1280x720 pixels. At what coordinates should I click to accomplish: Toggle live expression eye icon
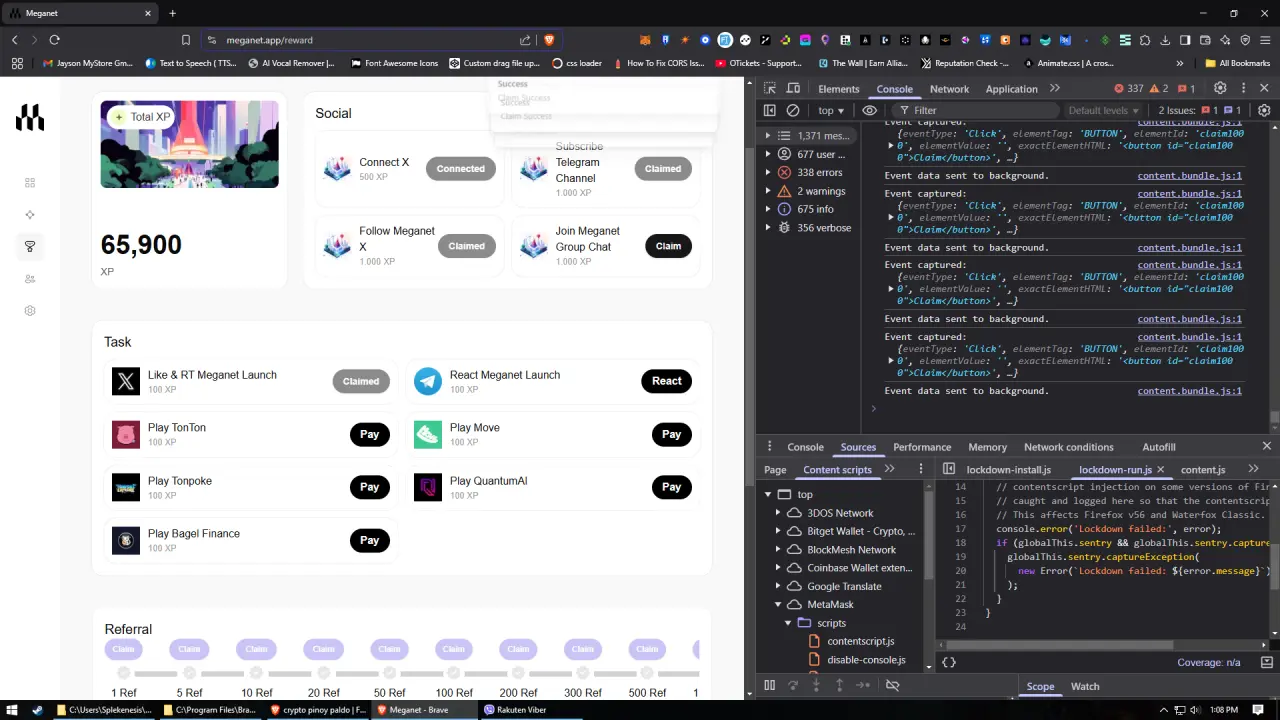coord(870,110)
